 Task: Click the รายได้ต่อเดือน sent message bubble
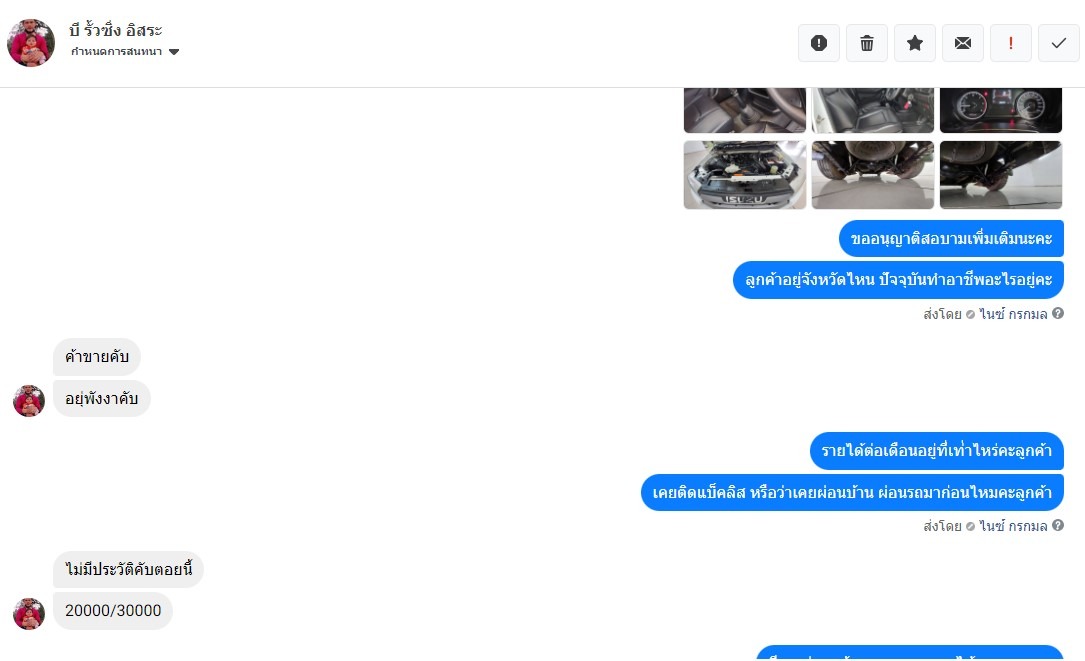(x=936, y=451)
